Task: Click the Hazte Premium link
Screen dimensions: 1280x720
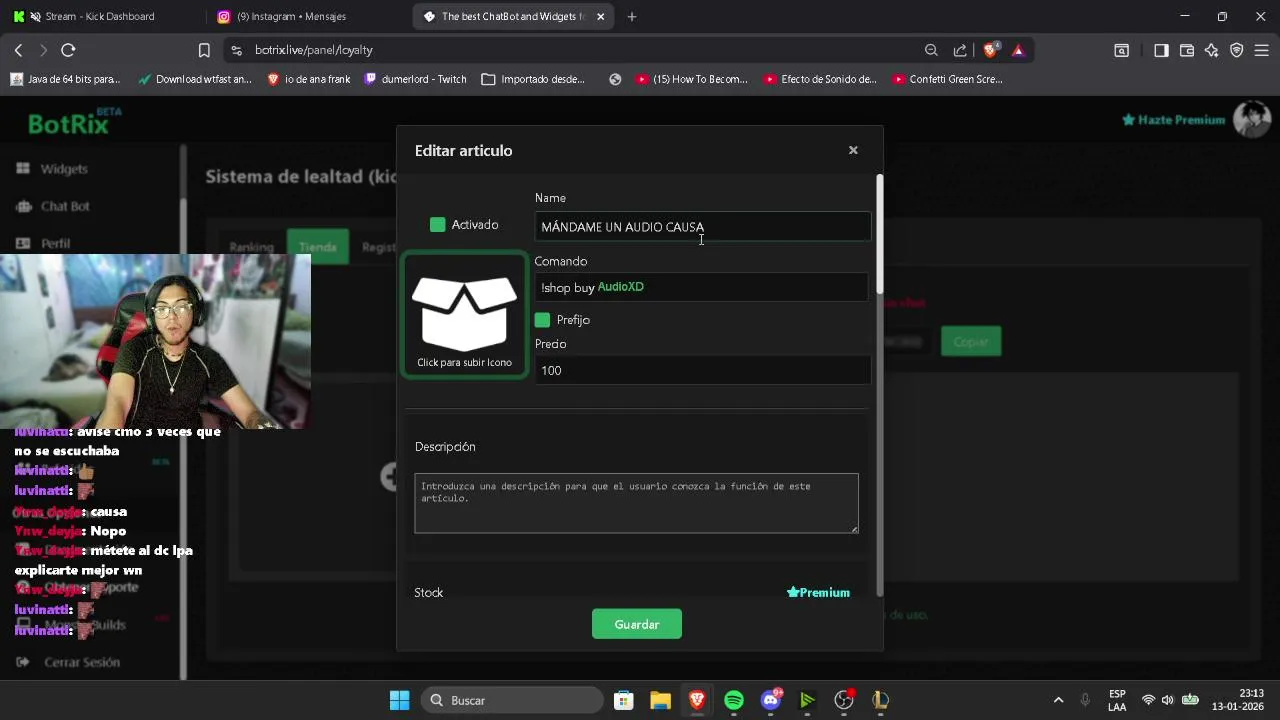Action: click(1173, 120)
